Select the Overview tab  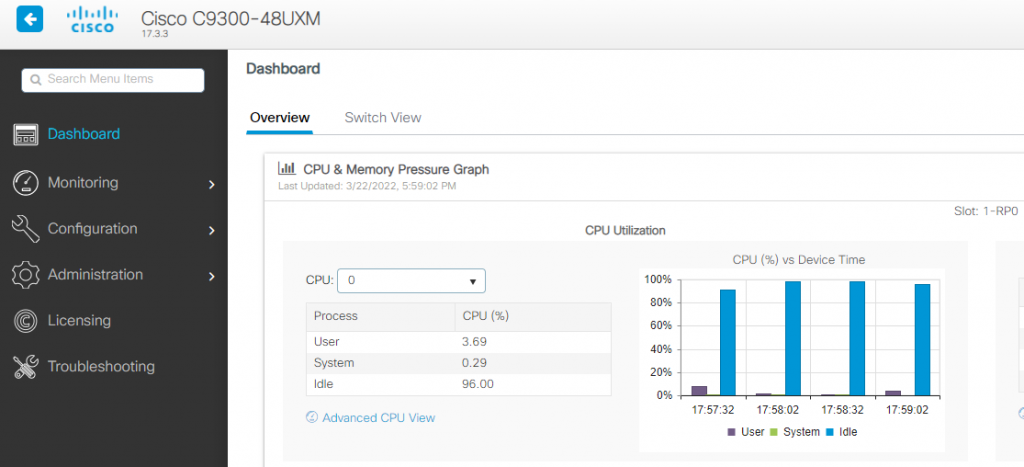click(280, 118)
